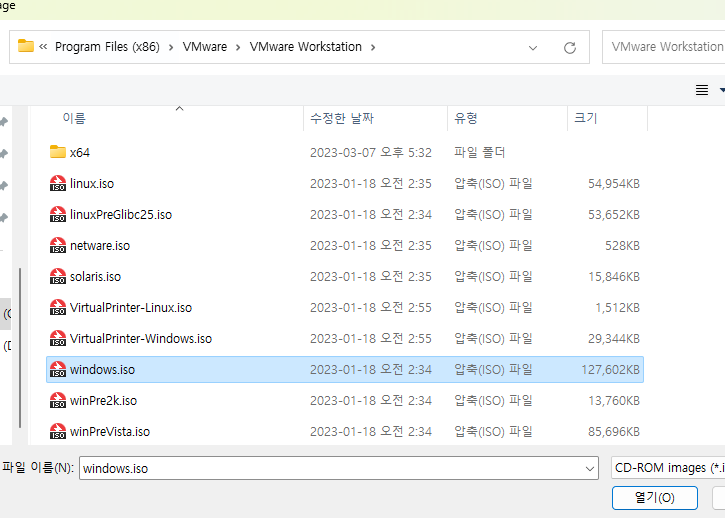Go to VMware Workstation breadcrumb
Screen dimensions: 725x518
click(x=306, y=47)
